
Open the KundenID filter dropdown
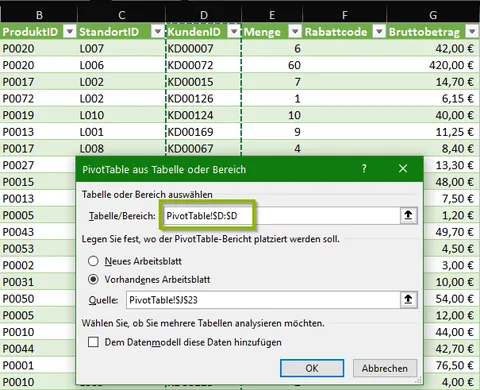(234, 32)
